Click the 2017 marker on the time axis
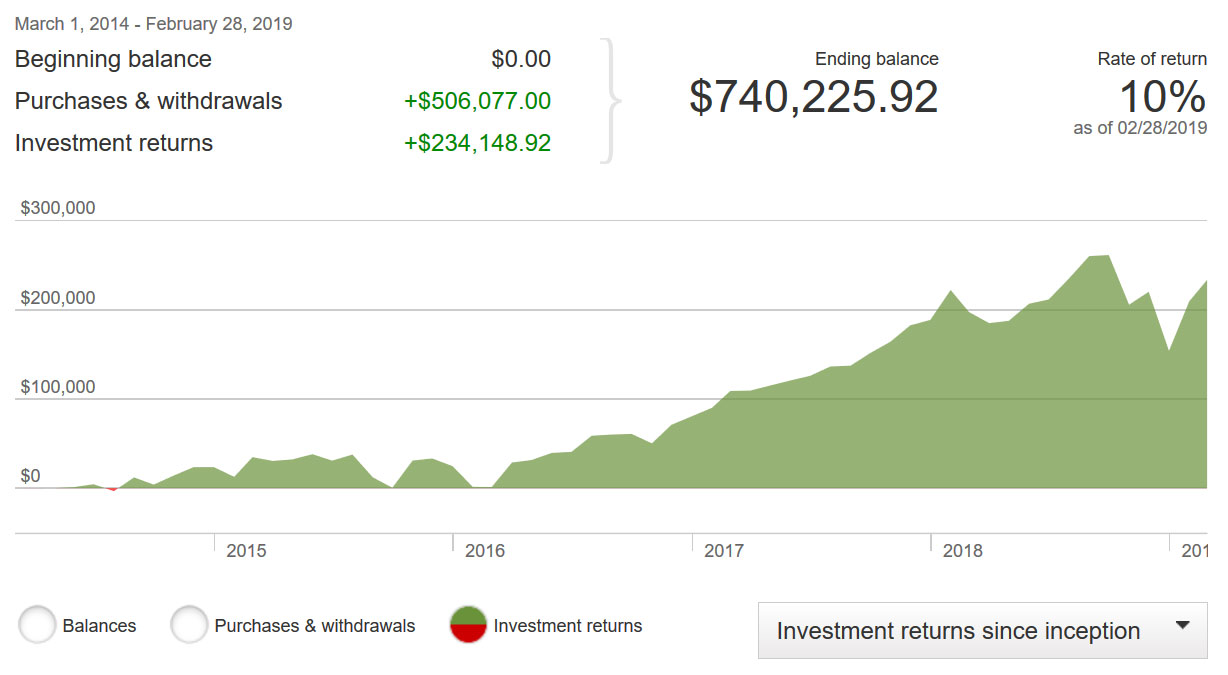The width and height of the screenshot is (1228, 675). (724, 551)
